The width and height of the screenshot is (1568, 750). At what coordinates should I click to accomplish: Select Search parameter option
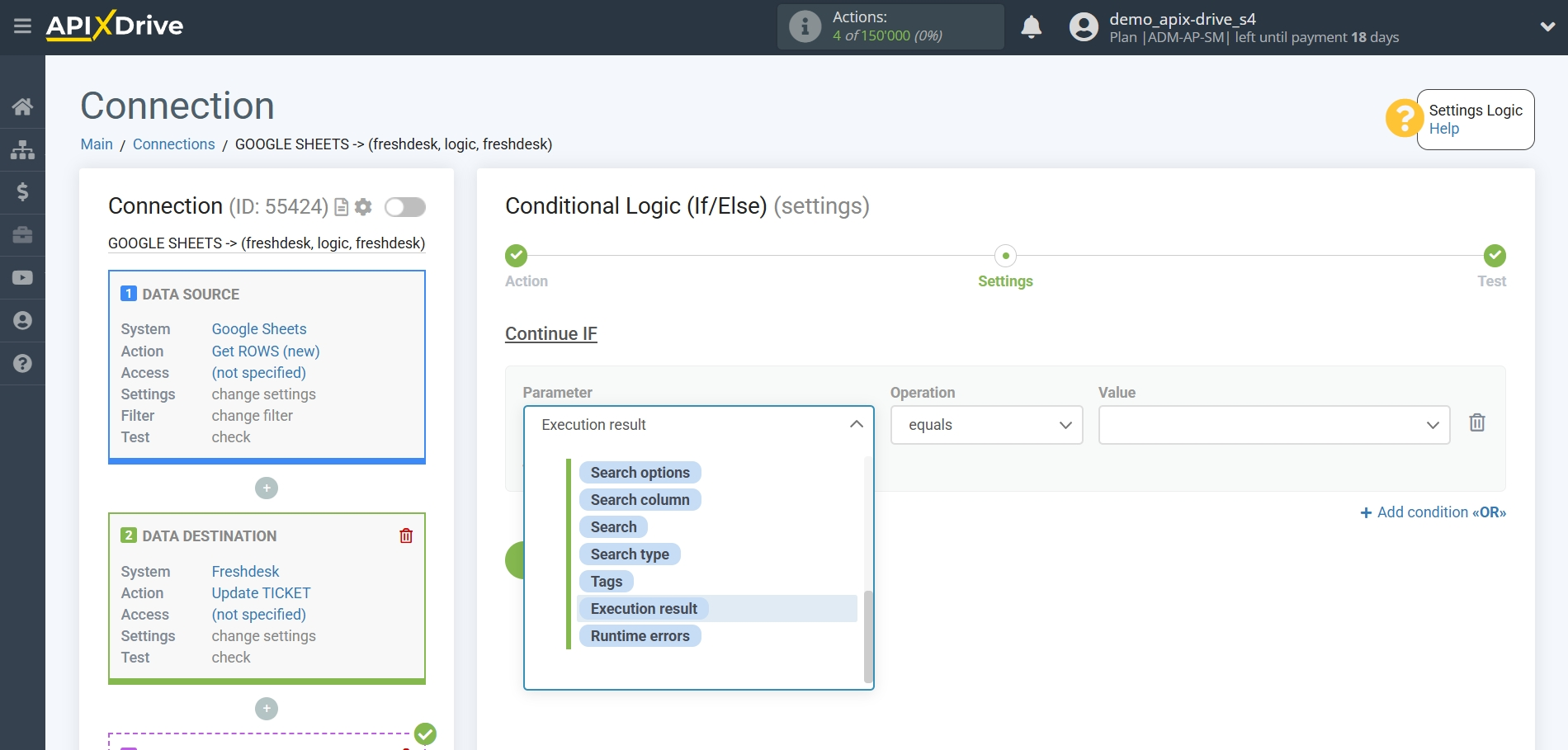(x=614, y=527)
